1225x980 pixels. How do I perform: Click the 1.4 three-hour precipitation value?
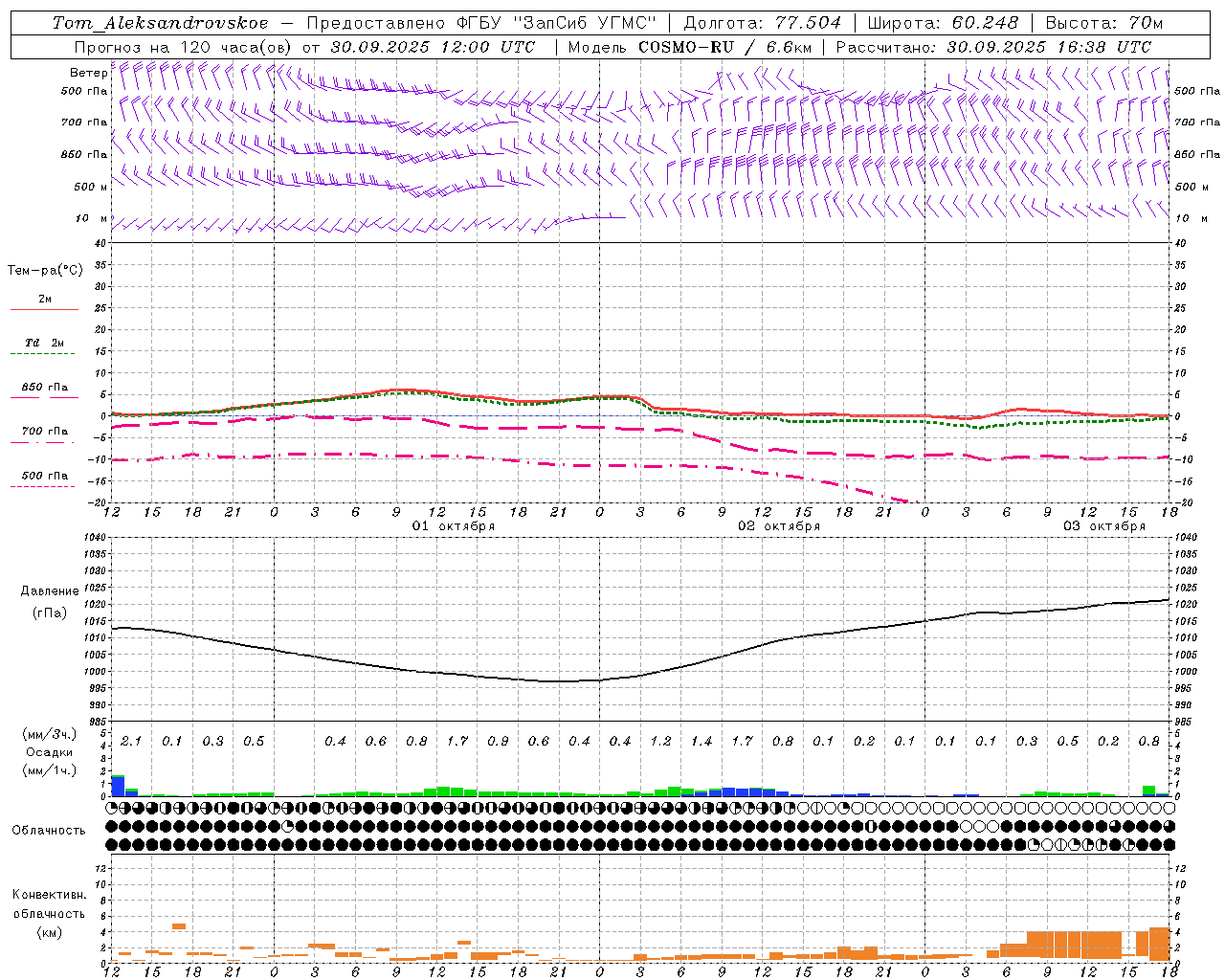tap(702, 742)
